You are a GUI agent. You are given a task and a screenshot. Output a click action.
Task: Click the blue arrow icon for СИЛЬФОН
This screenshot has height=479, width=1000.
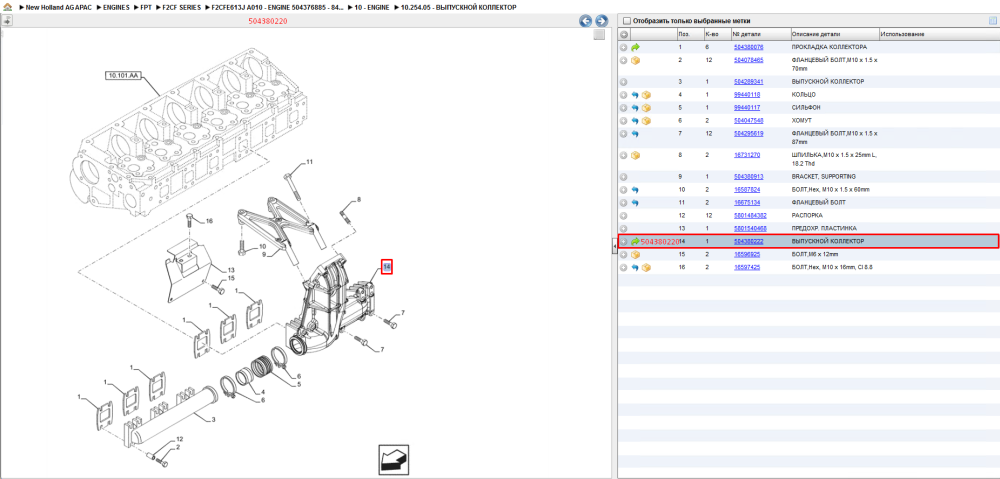click(x=635, y=107)
